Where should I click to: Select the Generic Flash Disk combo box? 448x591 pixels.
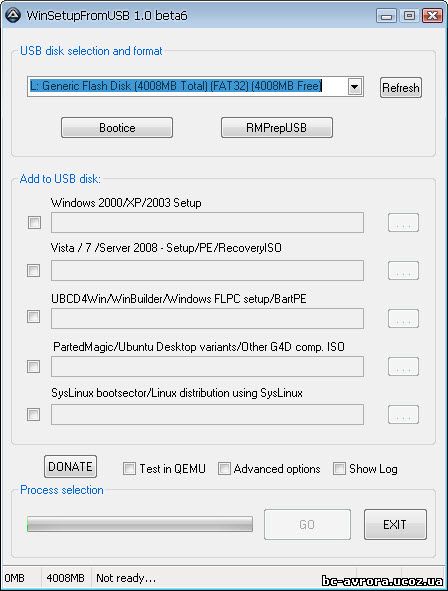coord(195,87)
